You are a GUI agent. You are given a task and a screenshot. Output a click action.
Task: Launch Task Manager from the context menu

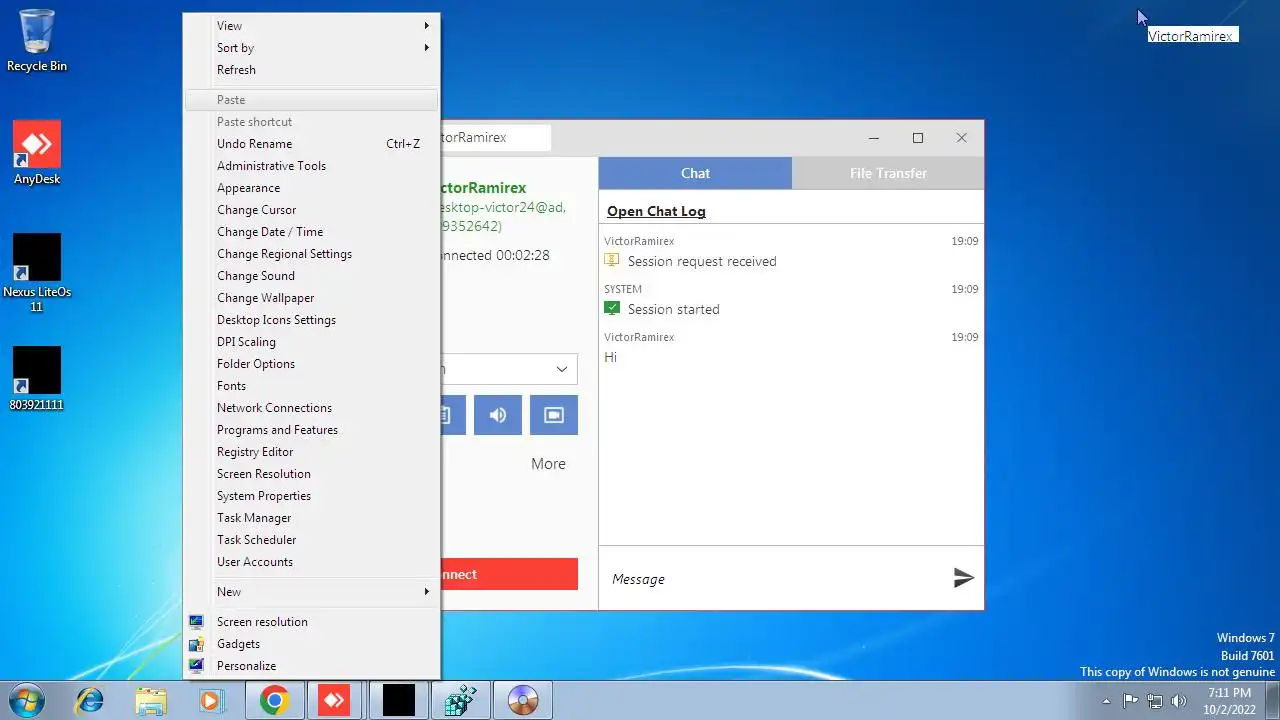[x=312, y=518]
